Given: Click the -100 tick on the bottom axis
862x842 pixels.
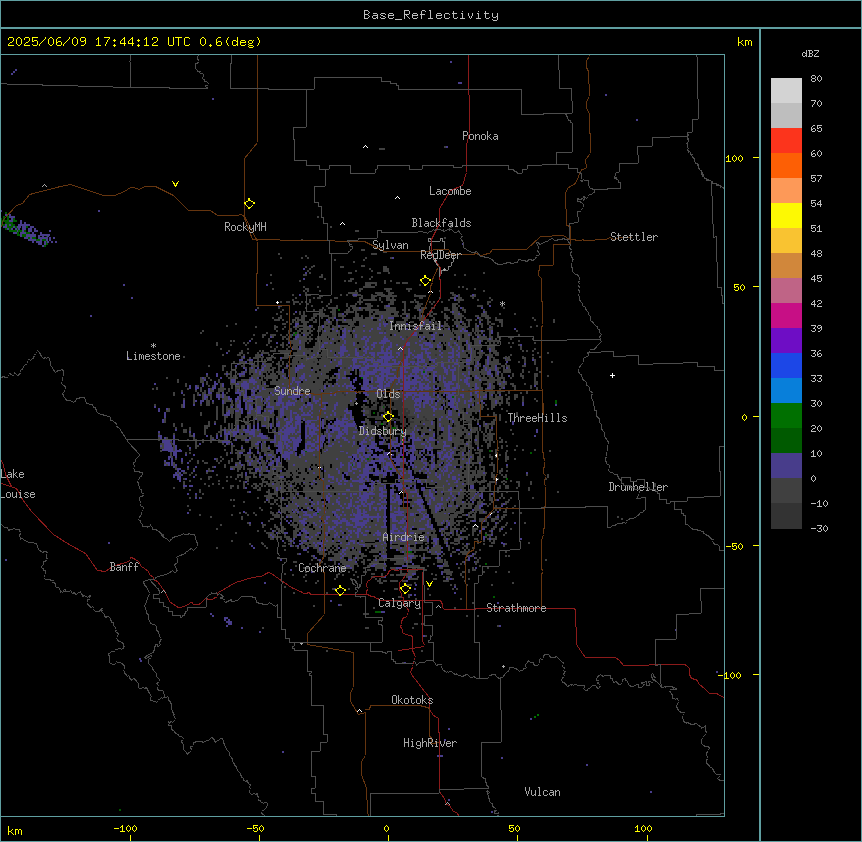Looking at the screenshot, I should (125, 828).
